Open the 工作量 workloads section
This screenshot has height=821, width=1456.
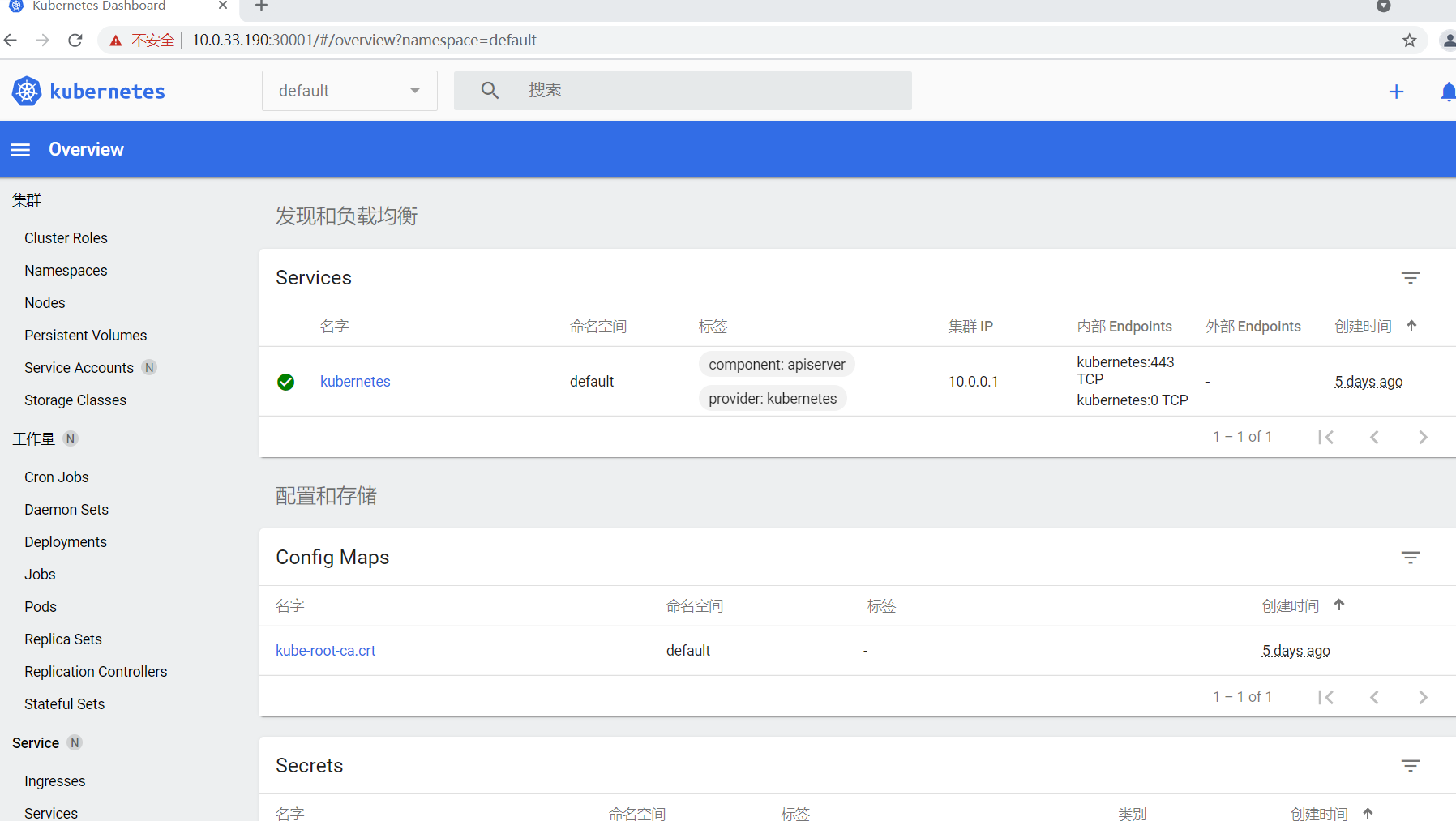tap(34, 439)
